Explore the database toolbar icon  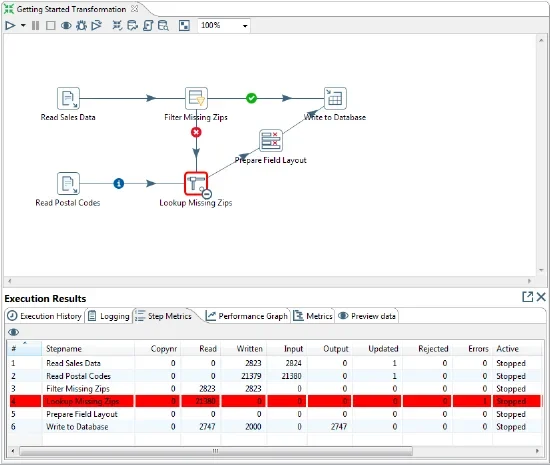163,26
